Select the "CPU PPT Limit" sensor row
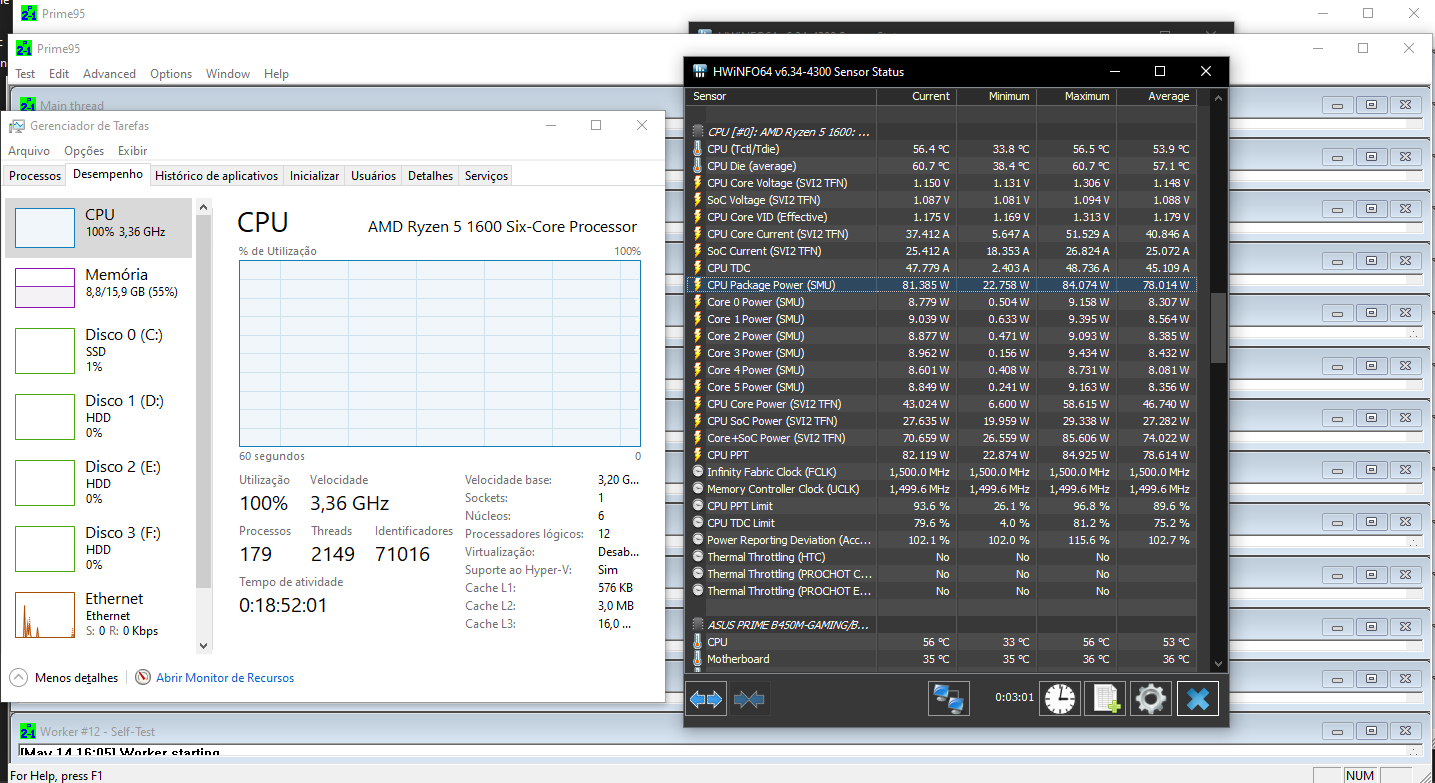 (x=941, y=506)
